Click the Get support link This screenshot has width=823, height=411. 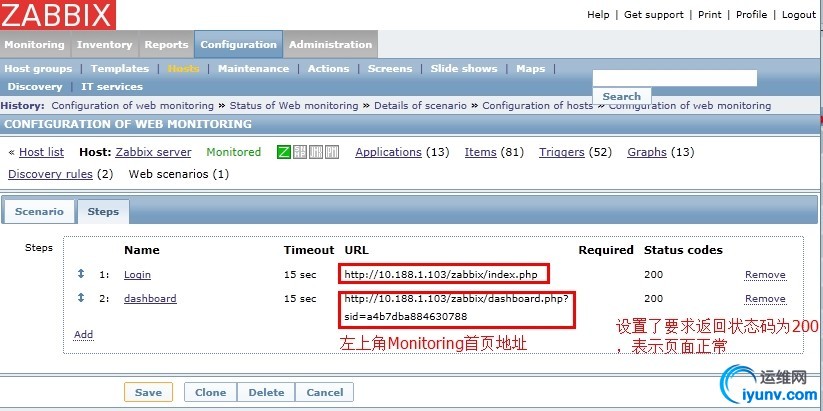coord(653,15)
